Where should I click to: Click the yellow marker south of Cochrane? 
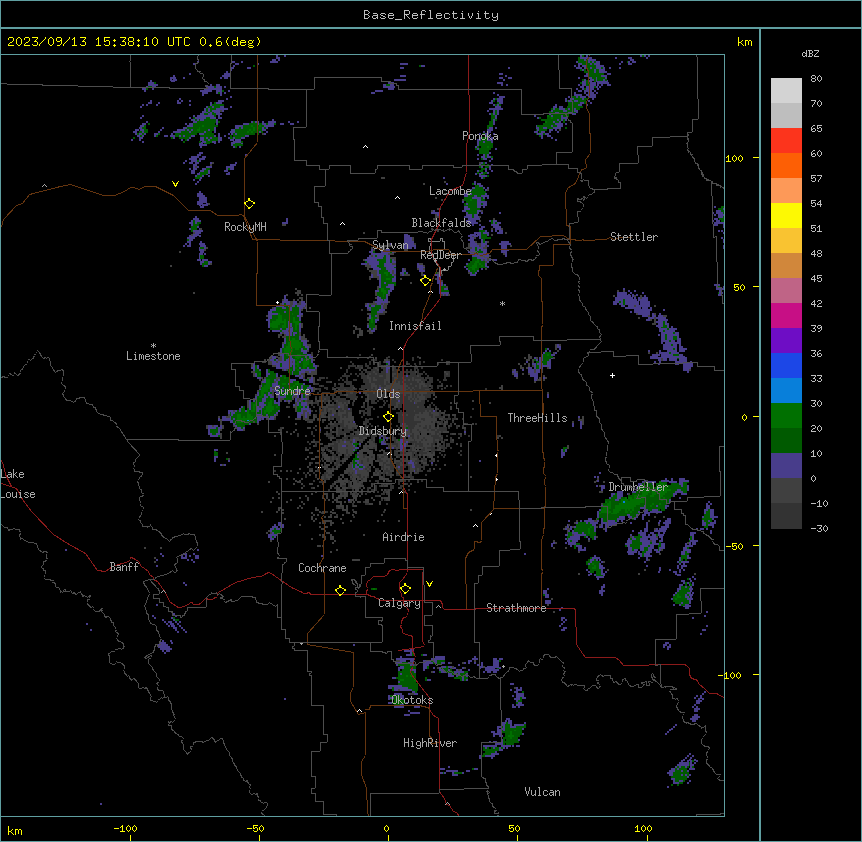[340, 590]
